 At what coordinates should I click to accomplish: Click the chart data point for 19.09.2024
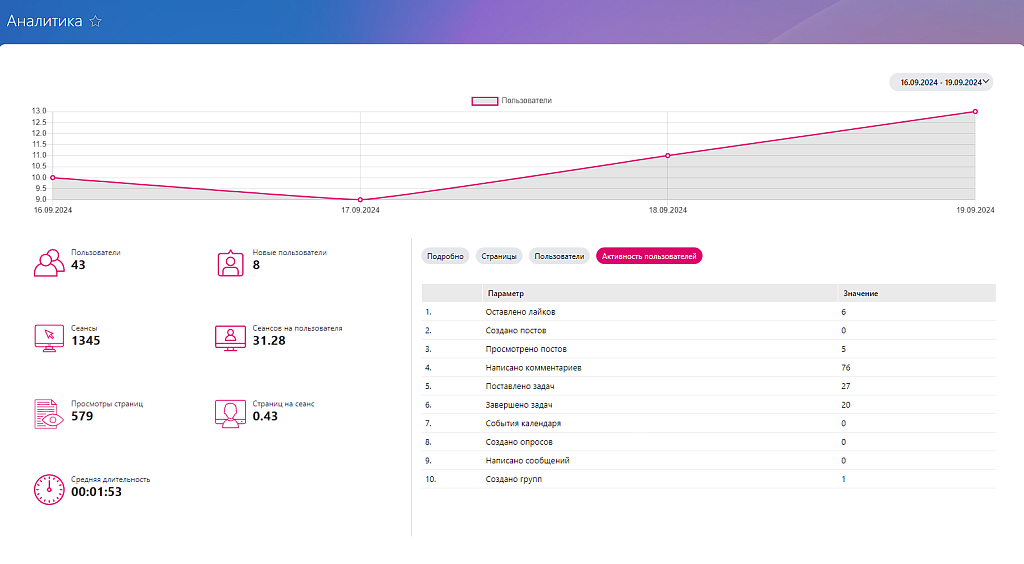974,111
